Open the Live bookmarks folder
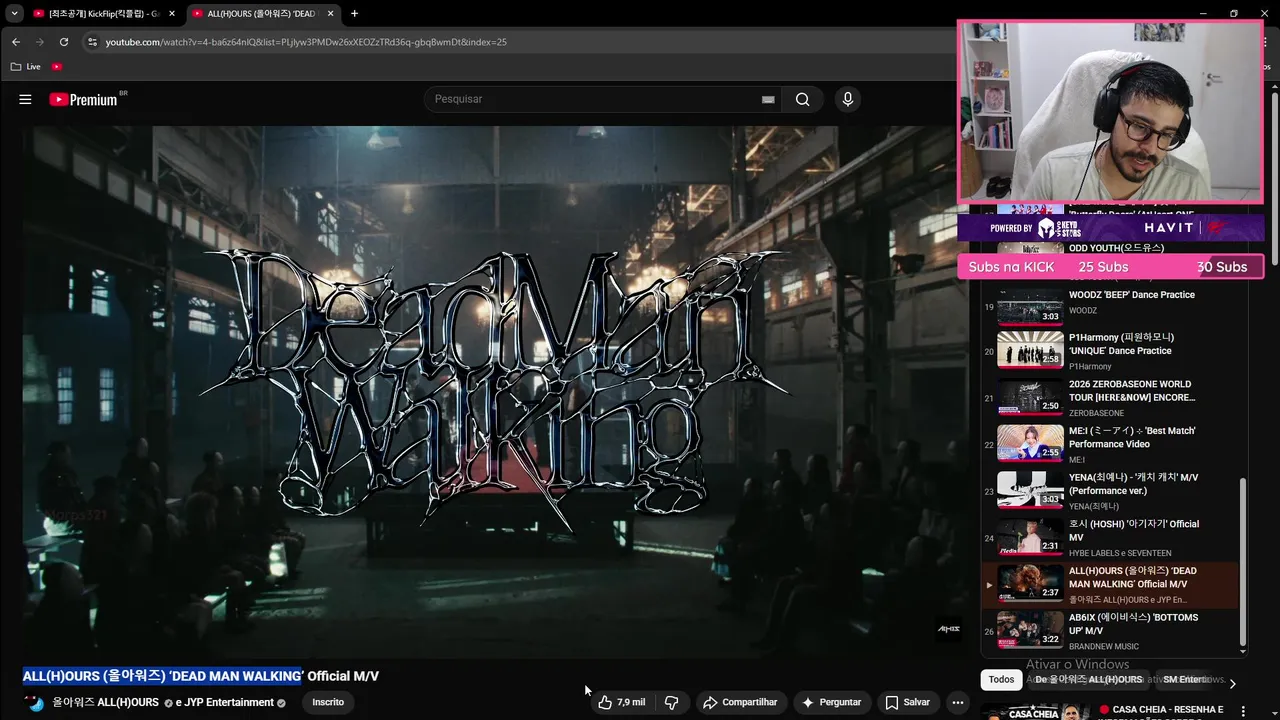The height and width of the screenshot is (720, 1280). point(25,67)
